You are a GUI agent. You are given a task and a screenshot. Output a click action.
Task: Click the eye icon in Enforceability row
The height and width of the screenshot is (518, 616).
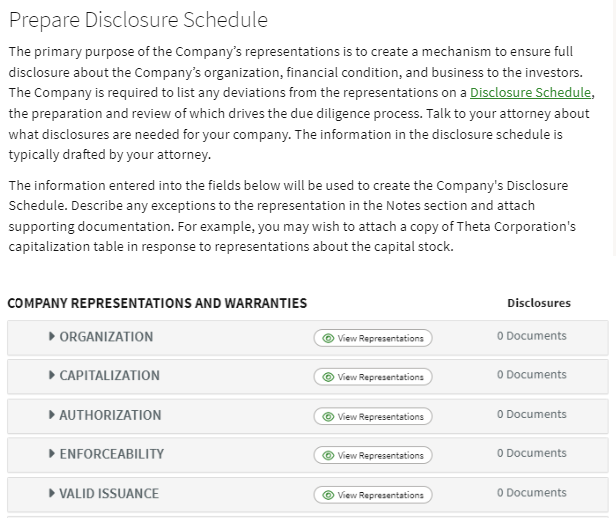(328, 456)
